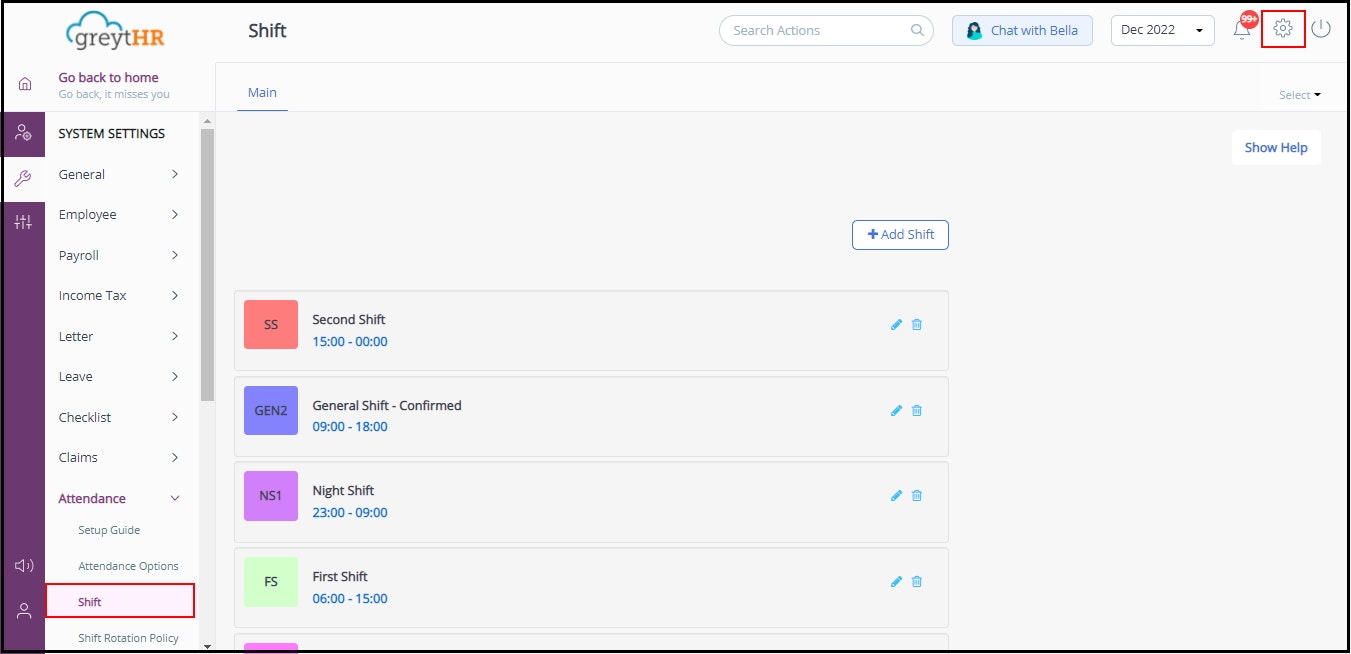The width and height of the screenshot is (1351, 654).
Task: Open the Dec 2022 period dropdown
Action: pos(1163,30)
